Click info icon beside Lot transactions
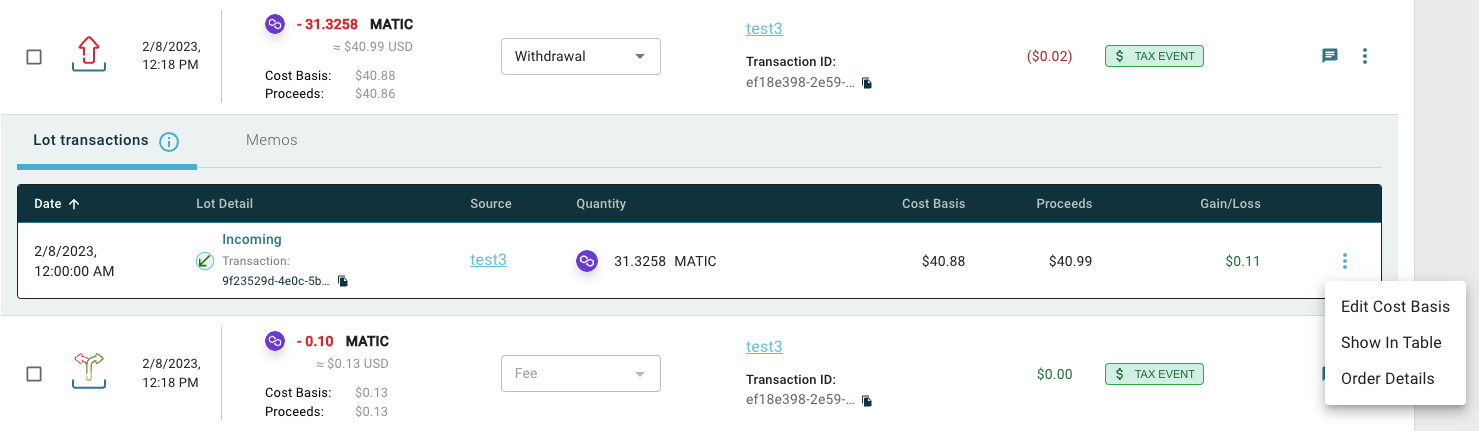The image size is (1479, 431). [169, 141]
